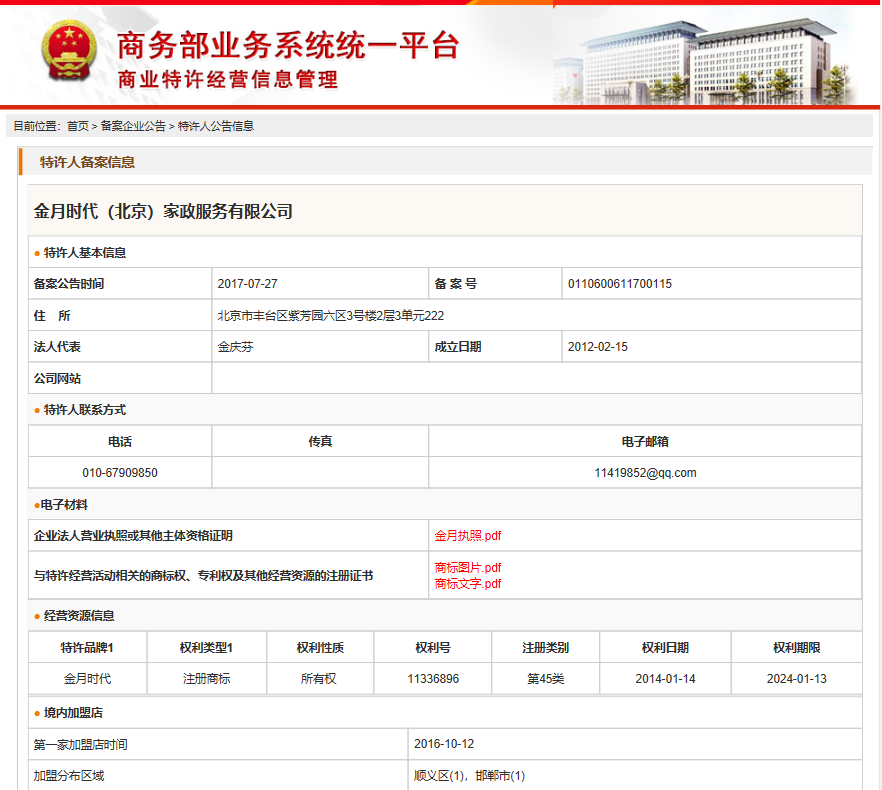Image resolution: width=882 pixels, height=790 pixels.
Task: Click 特许人基本信息 section label
Action: point(85,253)
